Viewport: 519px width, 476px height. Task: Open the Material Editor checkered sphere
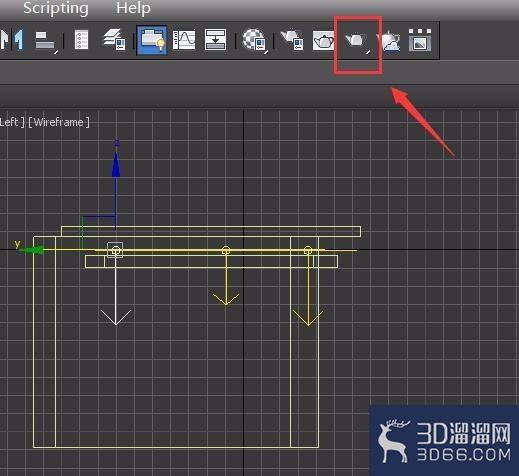point(254,40)
